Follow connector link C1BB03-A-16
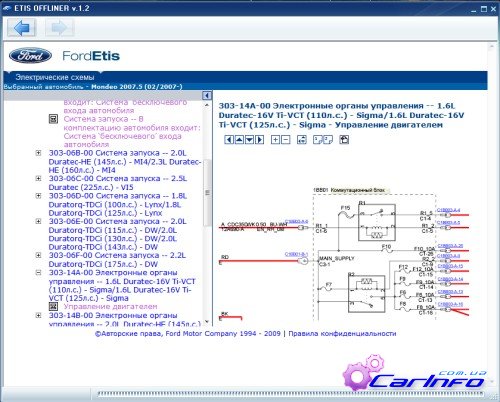Screen dimensions: 500x402 [450, 304]
